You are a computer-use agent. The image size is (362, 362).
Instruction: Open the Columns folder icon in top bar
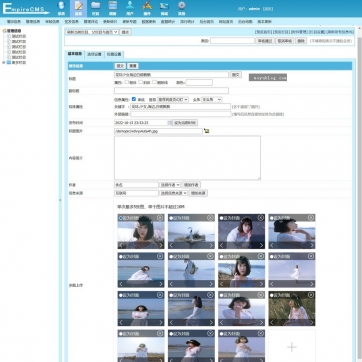pyautogui.click(x=96, y=8)
